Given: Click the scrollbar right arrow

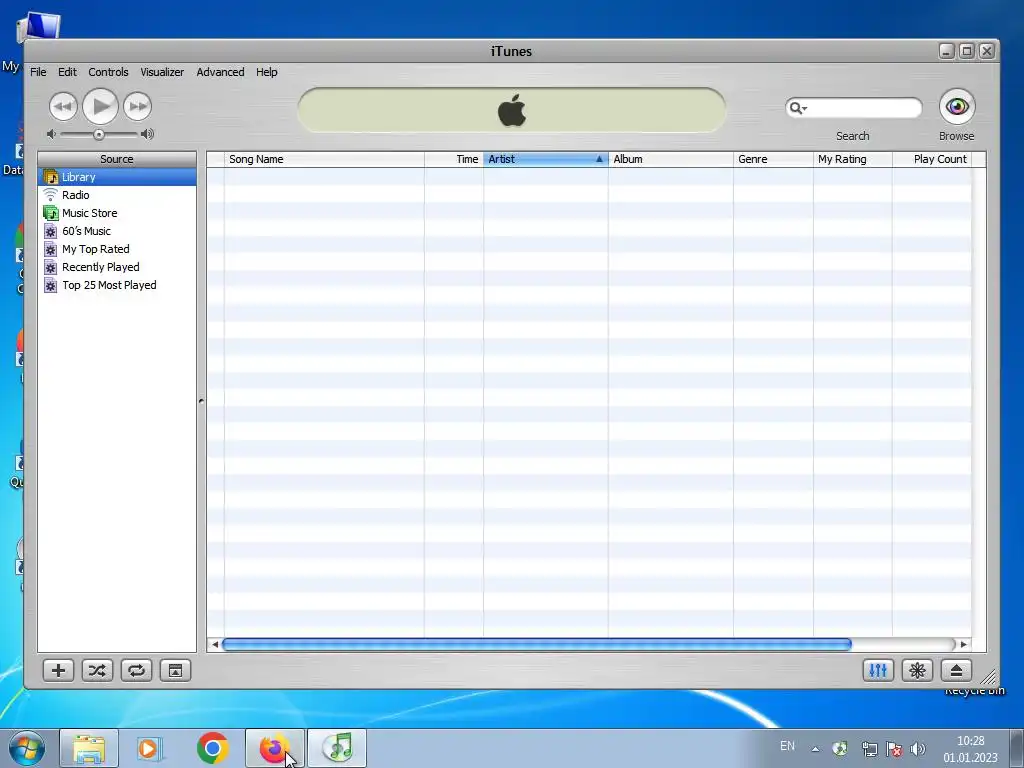Looking at the screenshot, I should [963, 645].
